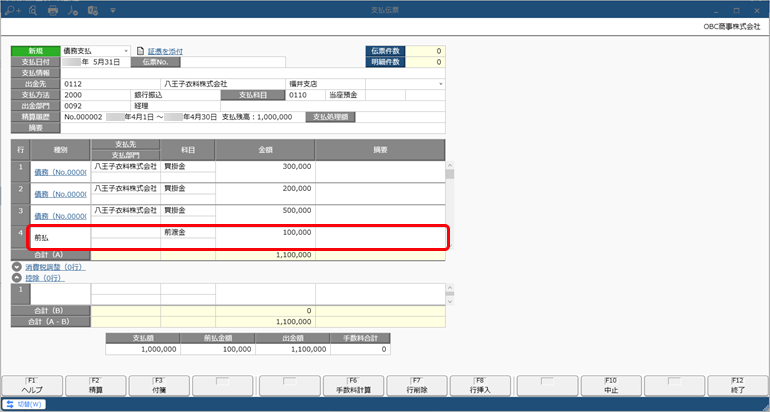Click the pen-with-checkmark icon in title bar
The width and height of the screenshot is (770, 412).
[x=73, y=10]
